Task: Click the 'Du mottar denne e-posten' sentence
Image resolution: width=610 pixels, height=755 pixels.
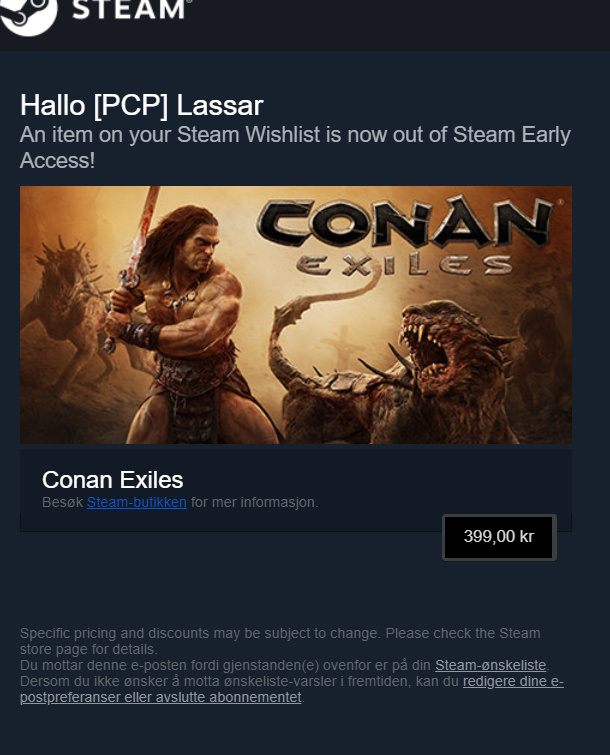Action: [x=285, y=665]
